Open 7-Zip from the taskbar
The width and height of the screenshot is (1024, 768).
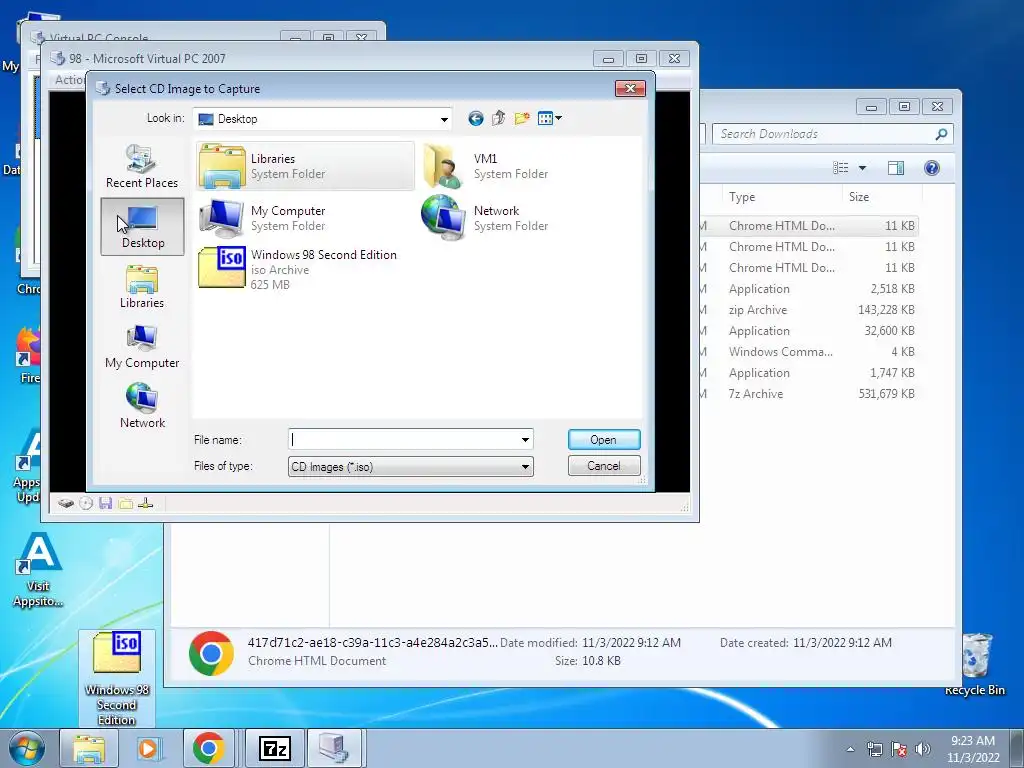click(x=274, y=748)
